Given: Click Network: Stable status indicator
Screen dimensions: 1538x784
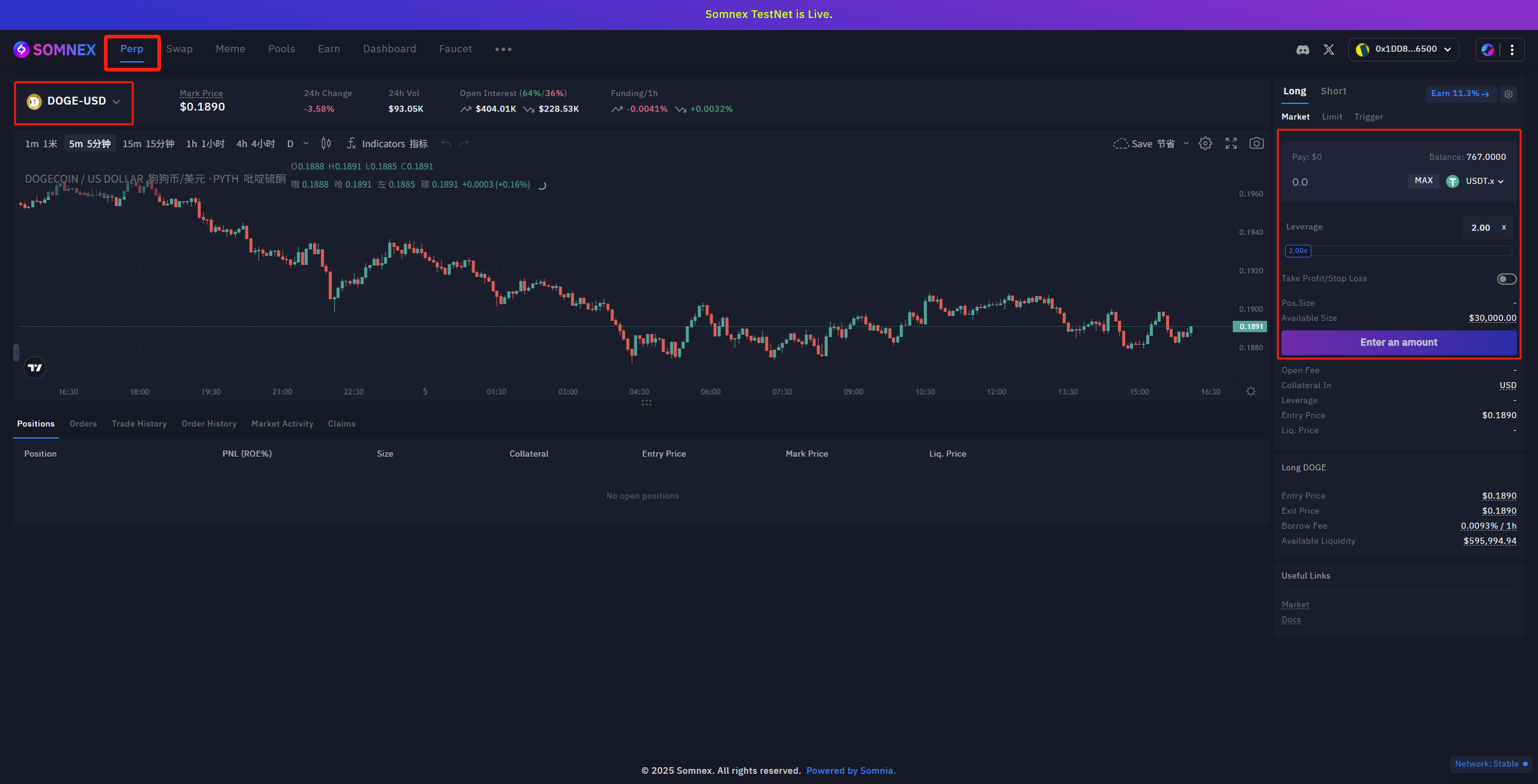Looking at the screenshot, I should [1491, 764].
